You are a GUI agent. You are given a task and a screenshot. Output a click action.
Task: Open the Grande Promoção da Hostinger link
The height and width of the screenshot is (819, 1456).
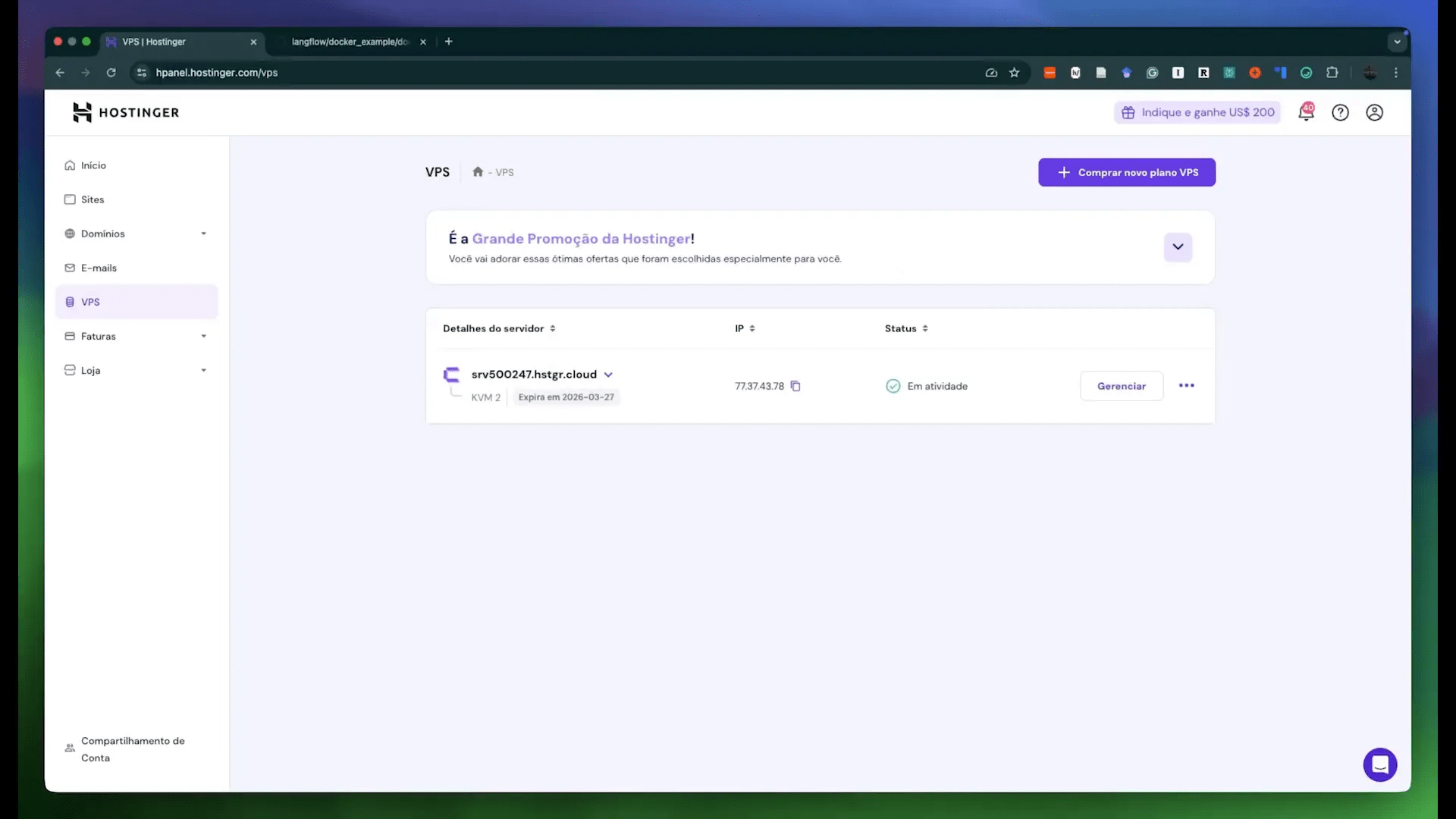pos(582,239)
